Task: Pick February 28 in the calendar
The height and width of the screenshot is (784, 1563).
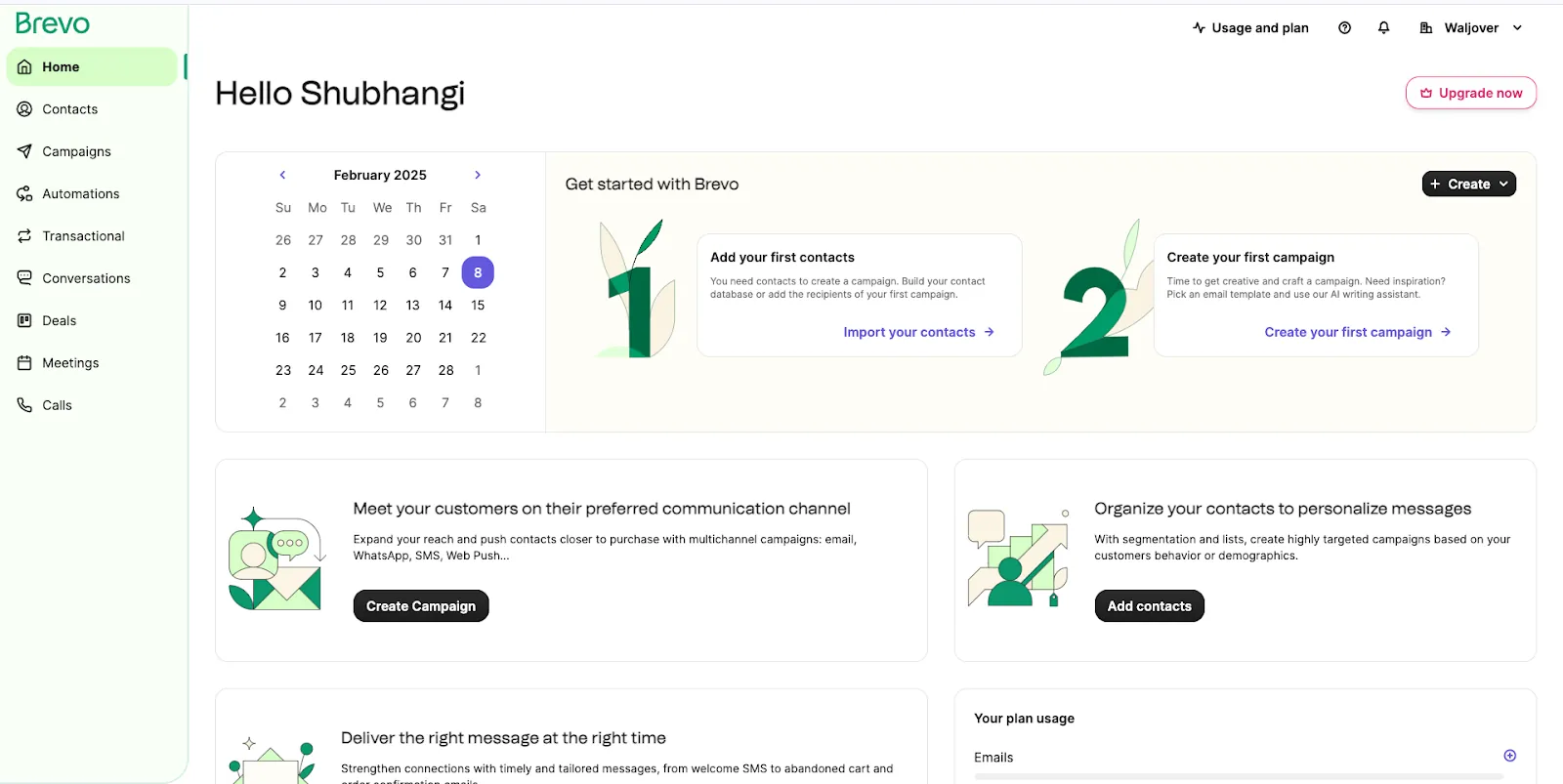Action: (445, 370)
